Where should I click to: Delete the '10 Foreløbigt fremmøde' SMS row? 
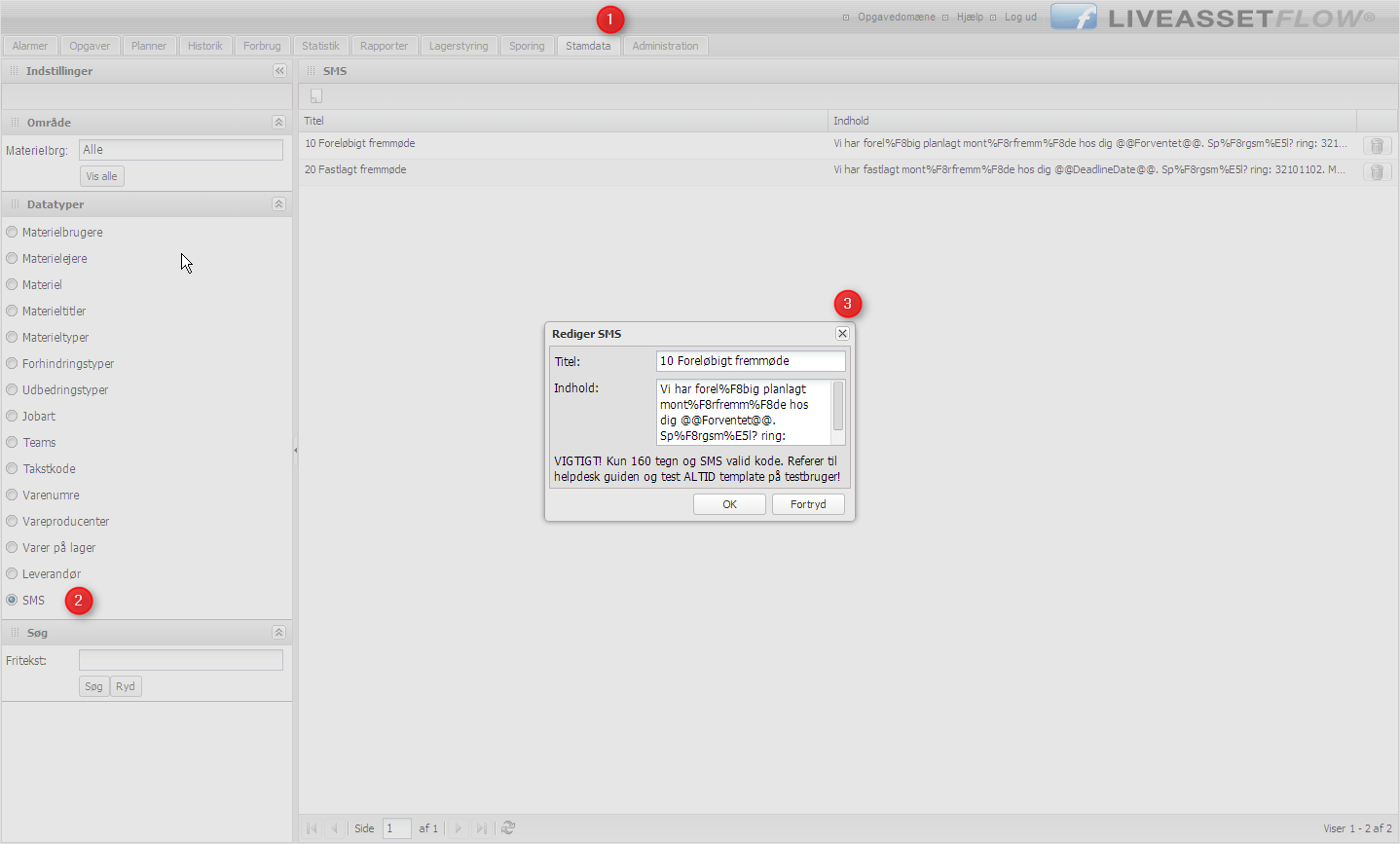[x=1377, y=146]
